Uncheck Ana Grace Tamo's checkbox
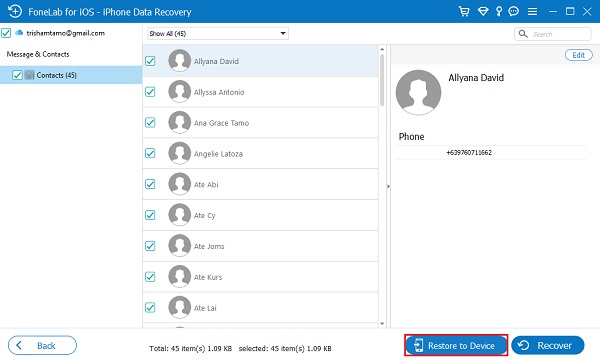The height and width of the screenshot is (362, 600). coord(150,122)
